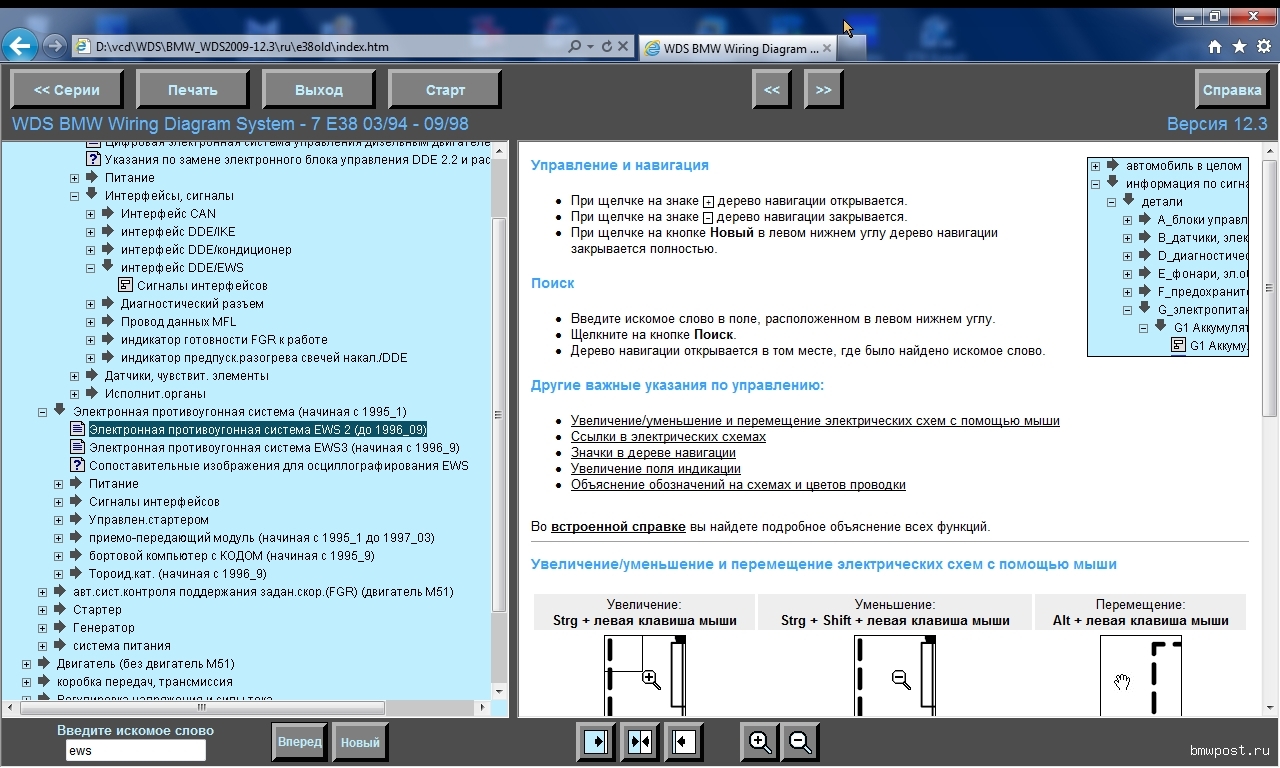The height and width of the screenshot is (768, 1280).
Task: Click the navigation tree vertical scrollbar
Action: tap(499, 420)
